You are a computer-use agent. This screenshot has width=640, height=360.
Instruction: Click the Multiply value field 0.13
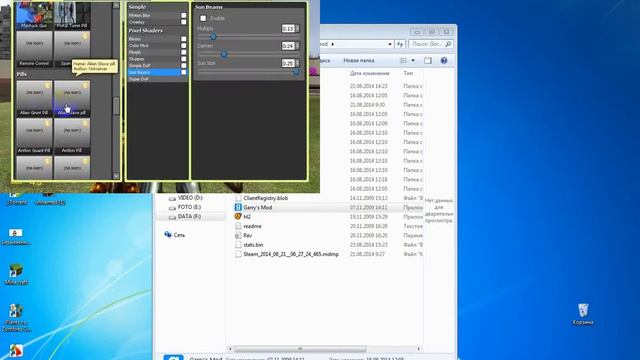(288, 29)
